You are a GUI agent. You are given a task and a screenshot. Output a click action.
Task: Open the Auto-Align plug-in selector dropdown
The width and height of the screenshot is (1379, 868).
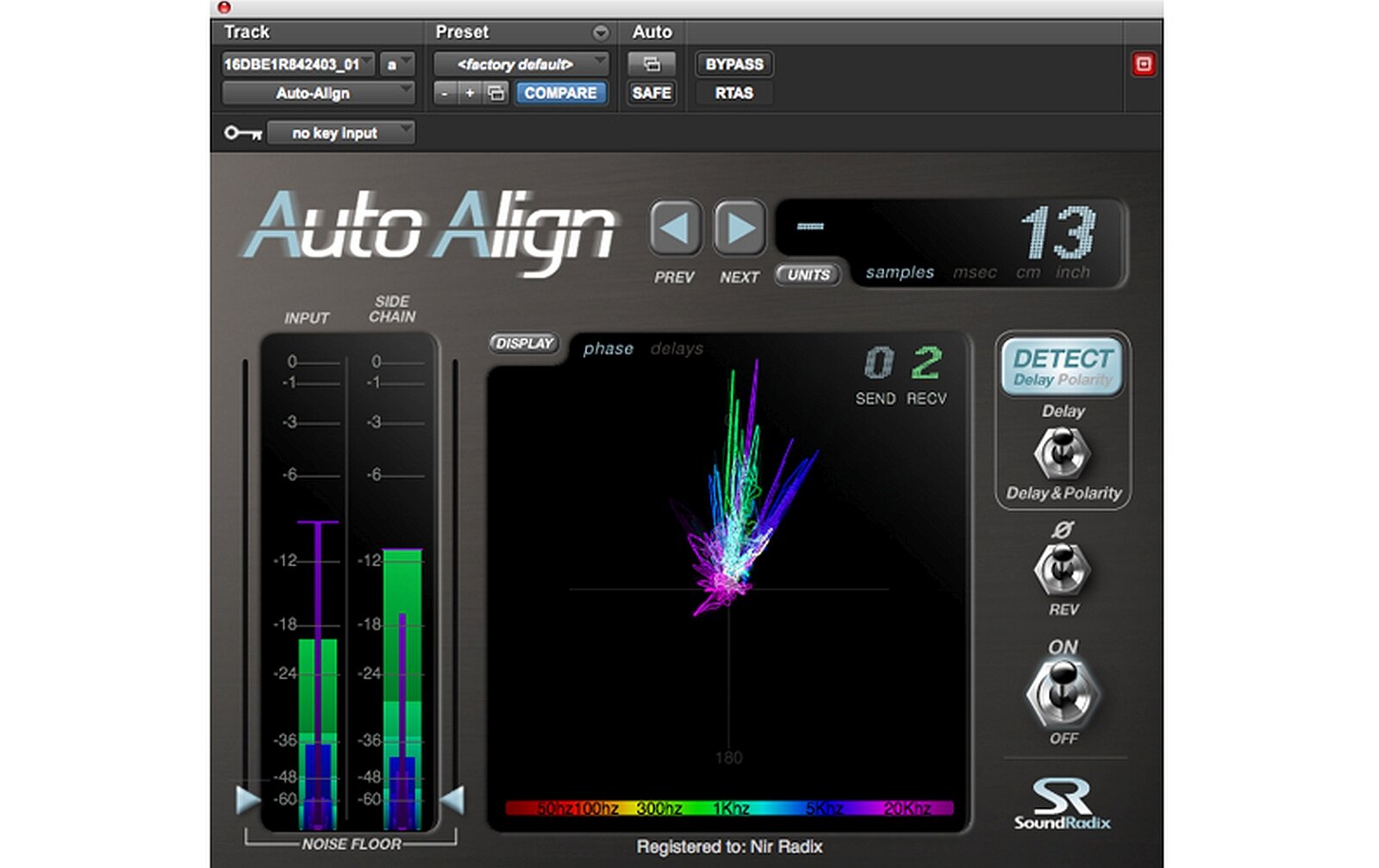coord(318,93)
